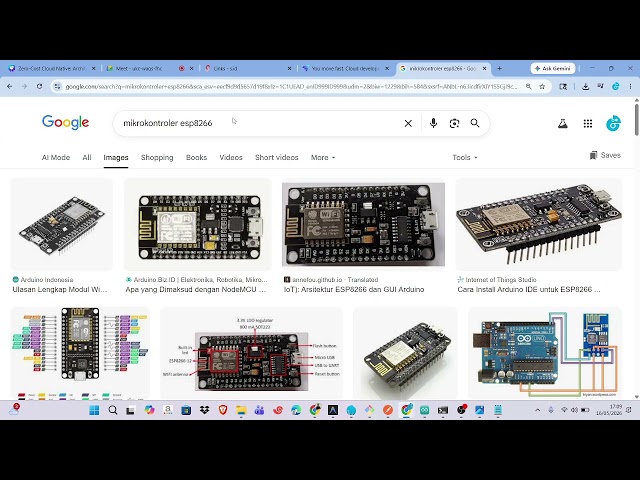Open the browser downloads icon
Image resolution: width=640 pixels, height=480 pixels.
click(585, 87)
